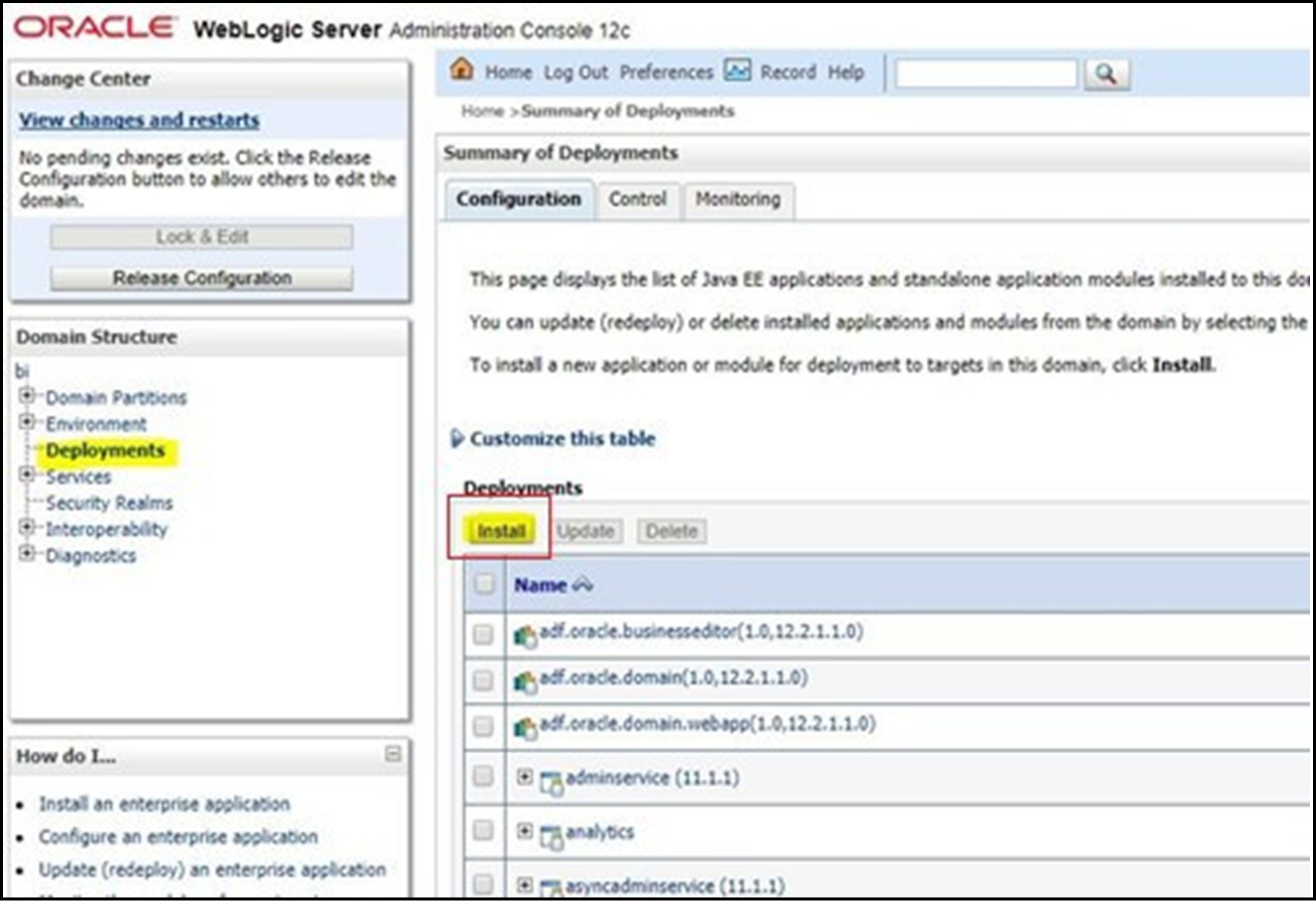The height and width of the screenshot is (902, 1316).
Task: Click the Interoperability link
Action: [107, 529]
